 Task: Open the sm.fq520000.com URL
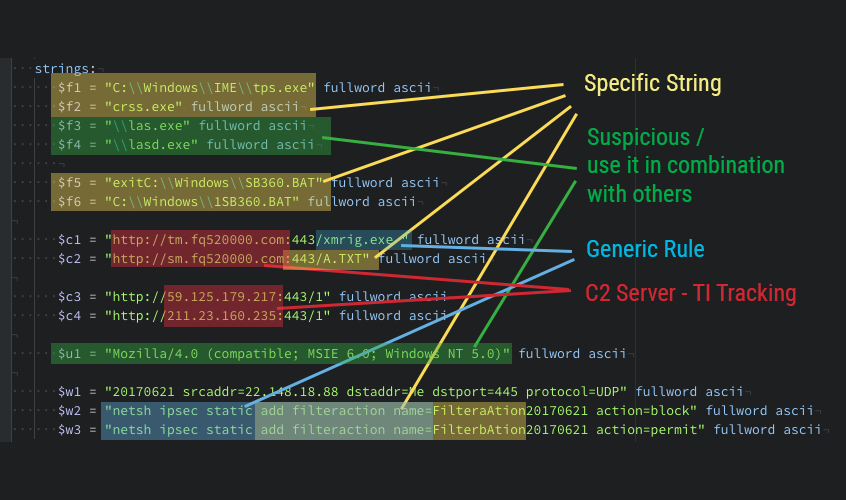coord(199,259)
